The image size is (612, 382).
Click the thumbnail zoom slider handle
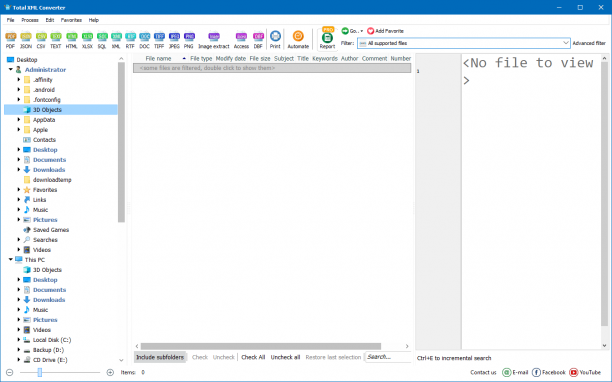point(39,372)
